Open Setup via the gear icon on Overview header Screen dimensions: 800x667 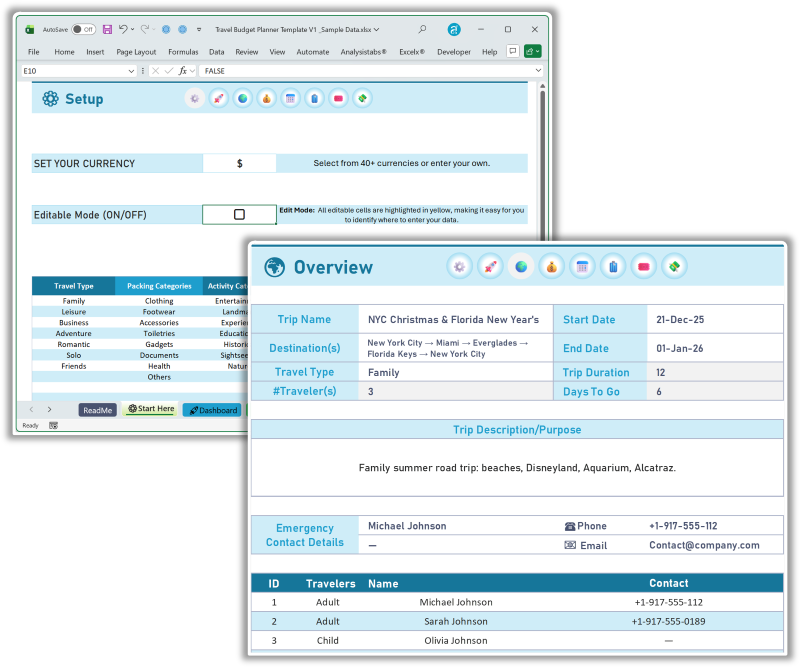click(x=459, y=267)
